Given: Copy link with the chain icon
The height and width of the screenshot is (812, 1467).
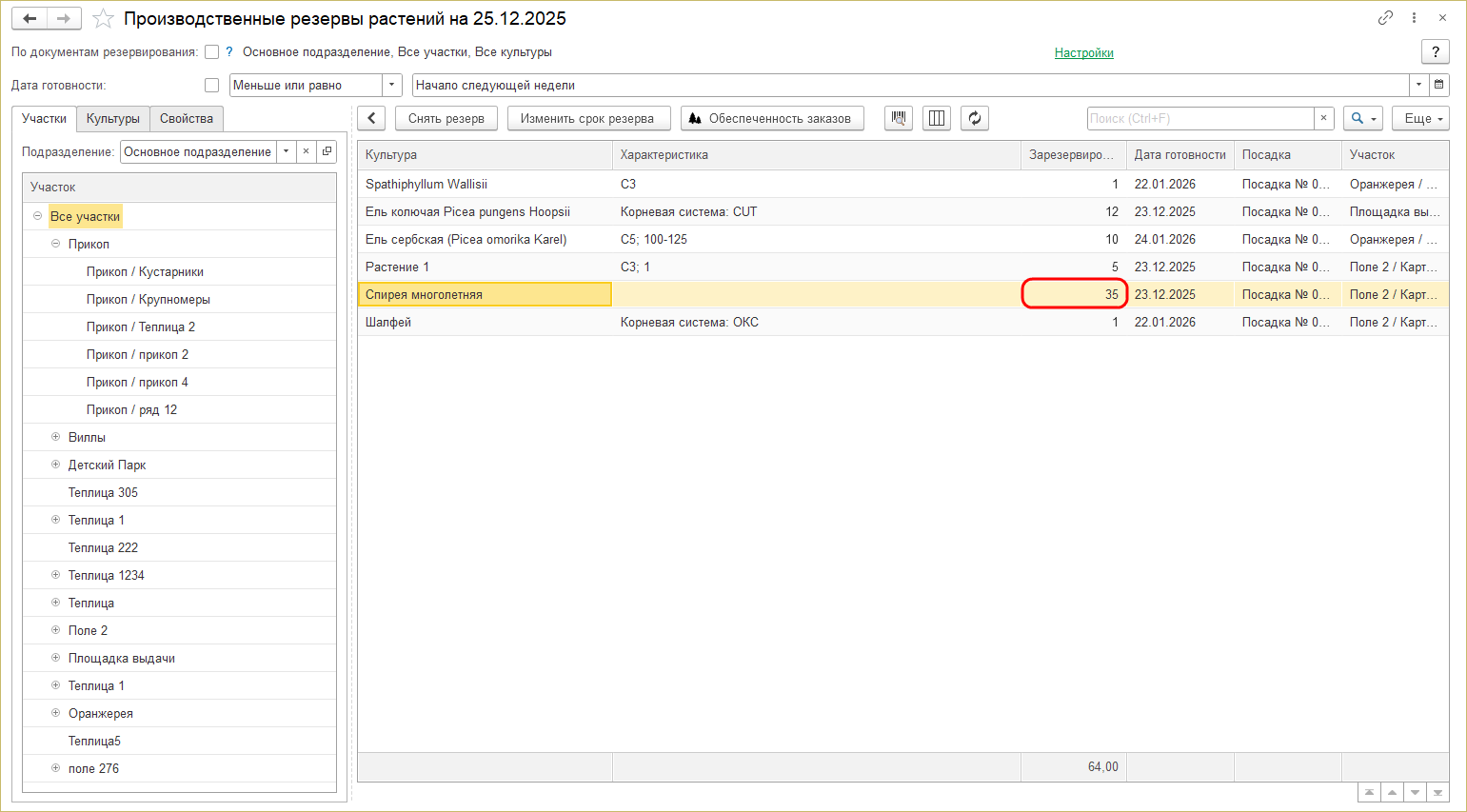Looking at the screenshot, I should tap(1385, 18).
